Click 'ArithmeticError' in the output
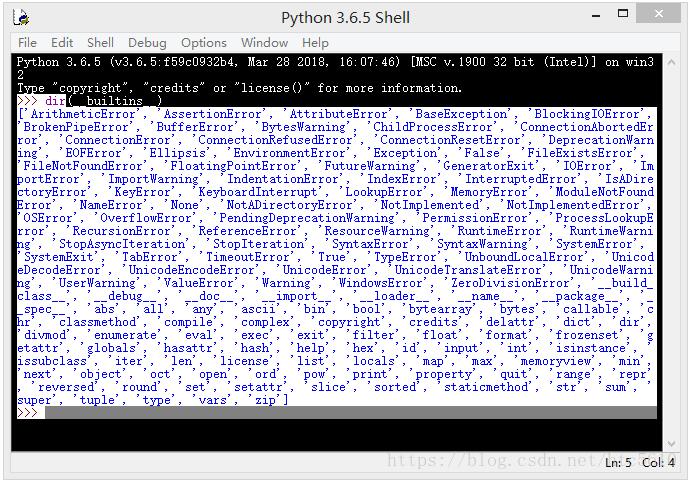Viewport: 689px width, 483px height. (83, 114)
